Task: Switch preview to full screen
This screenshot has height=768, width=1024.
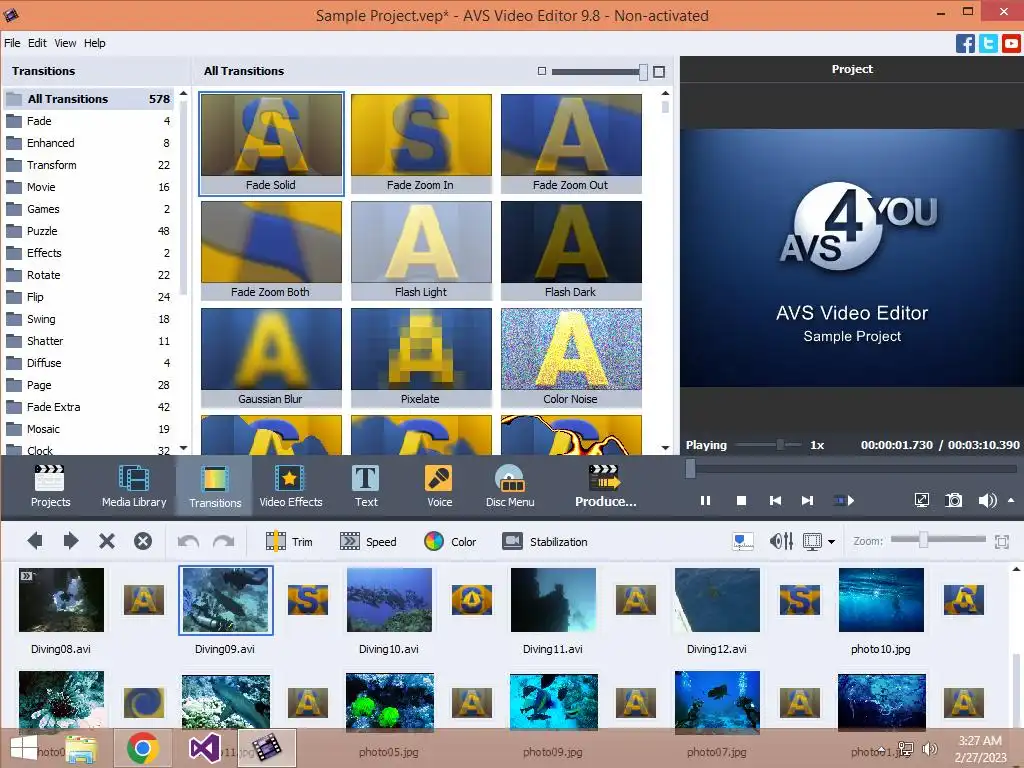Action: 921,500
